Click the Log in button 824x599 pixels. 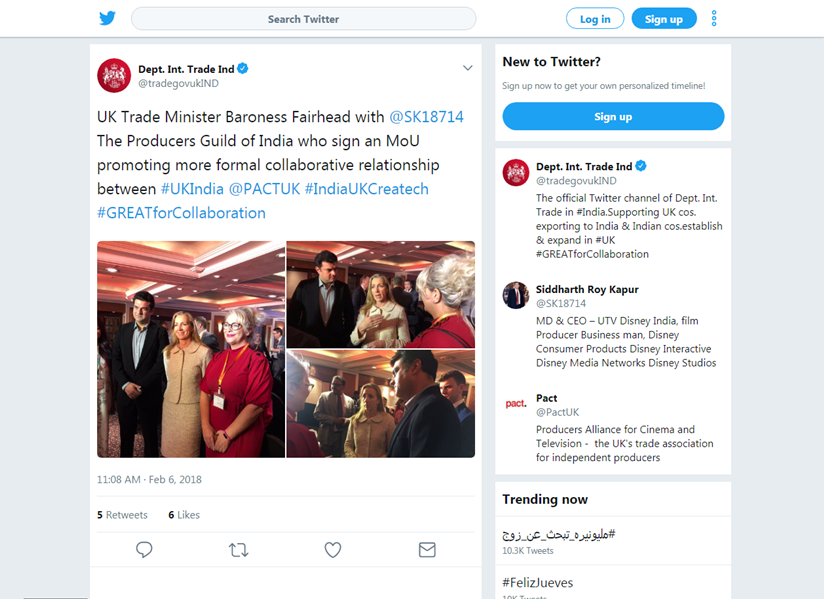click(595, 19)
